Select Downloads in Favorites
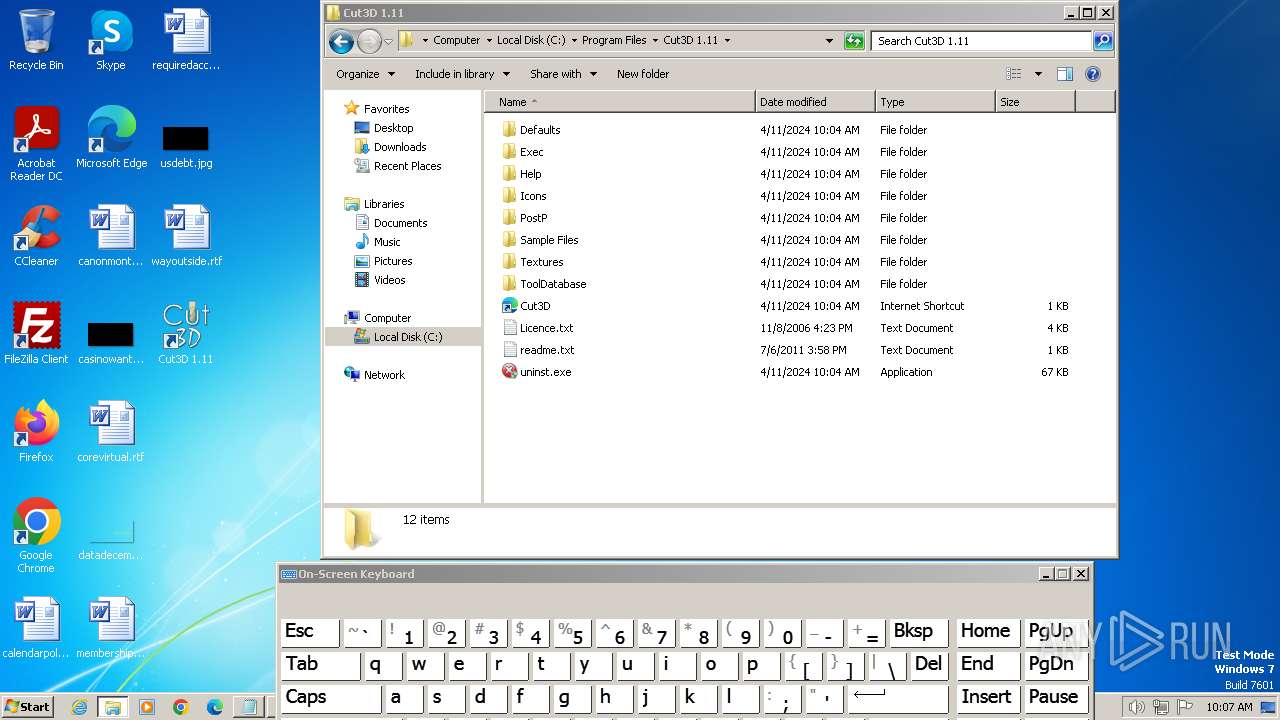The image size is (1280, 720). click(391, 147)
